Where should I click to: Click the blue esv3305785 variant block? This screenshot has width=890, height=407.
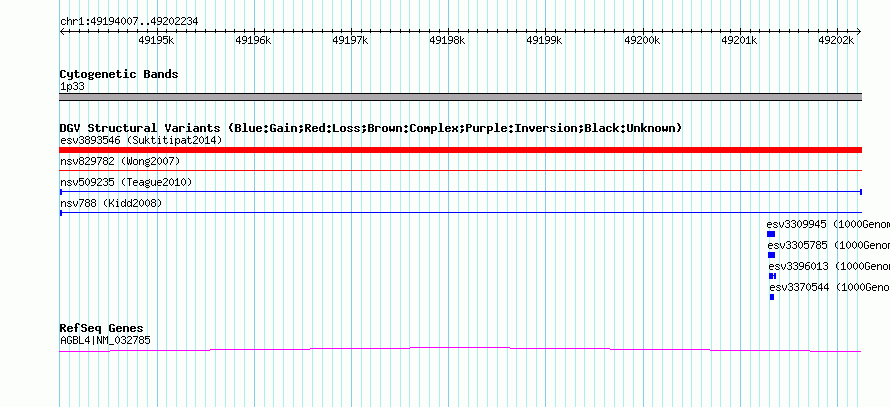pyautogui.click(x=771, y=255)
